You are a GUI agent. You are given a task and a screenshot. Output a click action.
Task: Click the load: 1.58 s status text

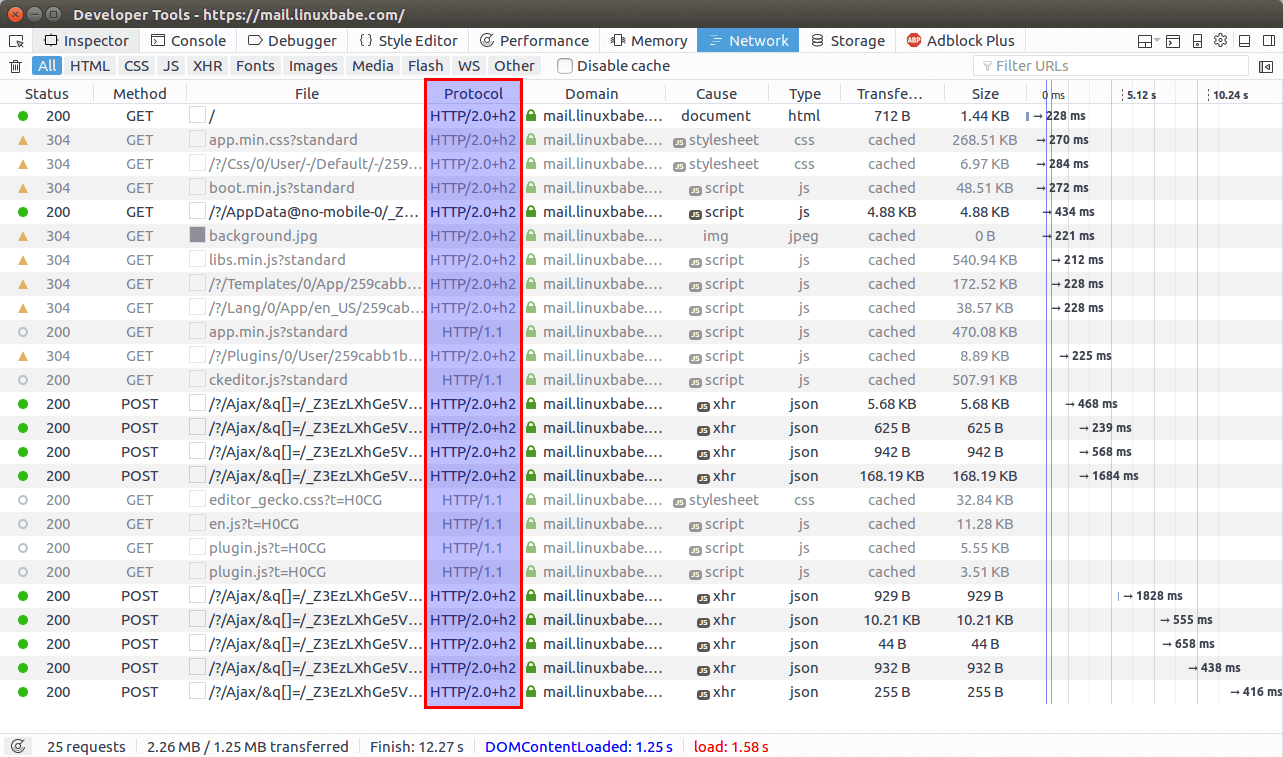(x=731, y=747)
